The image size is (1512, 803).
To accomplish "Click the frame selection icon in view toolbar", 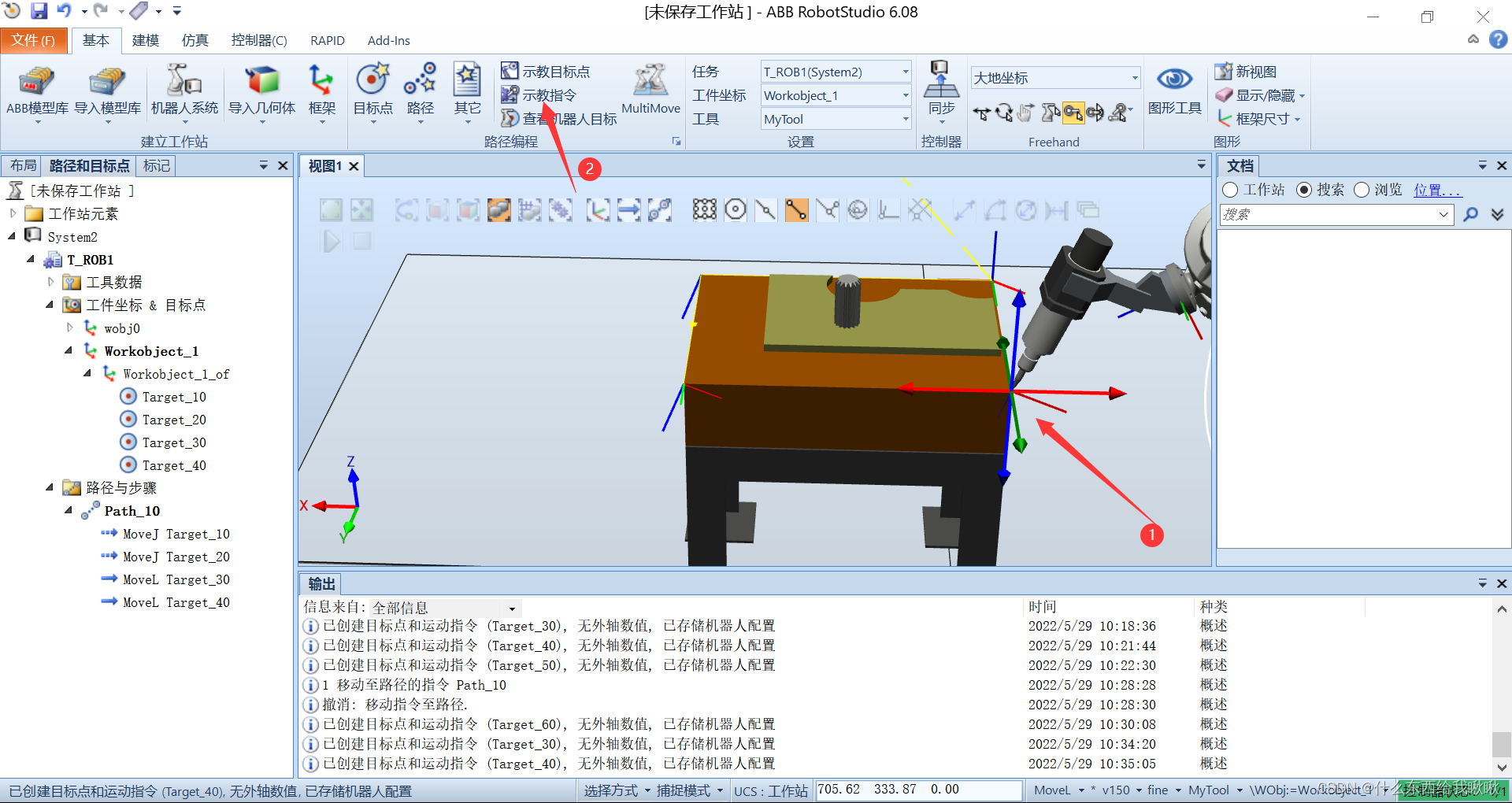I will (598, 209).
